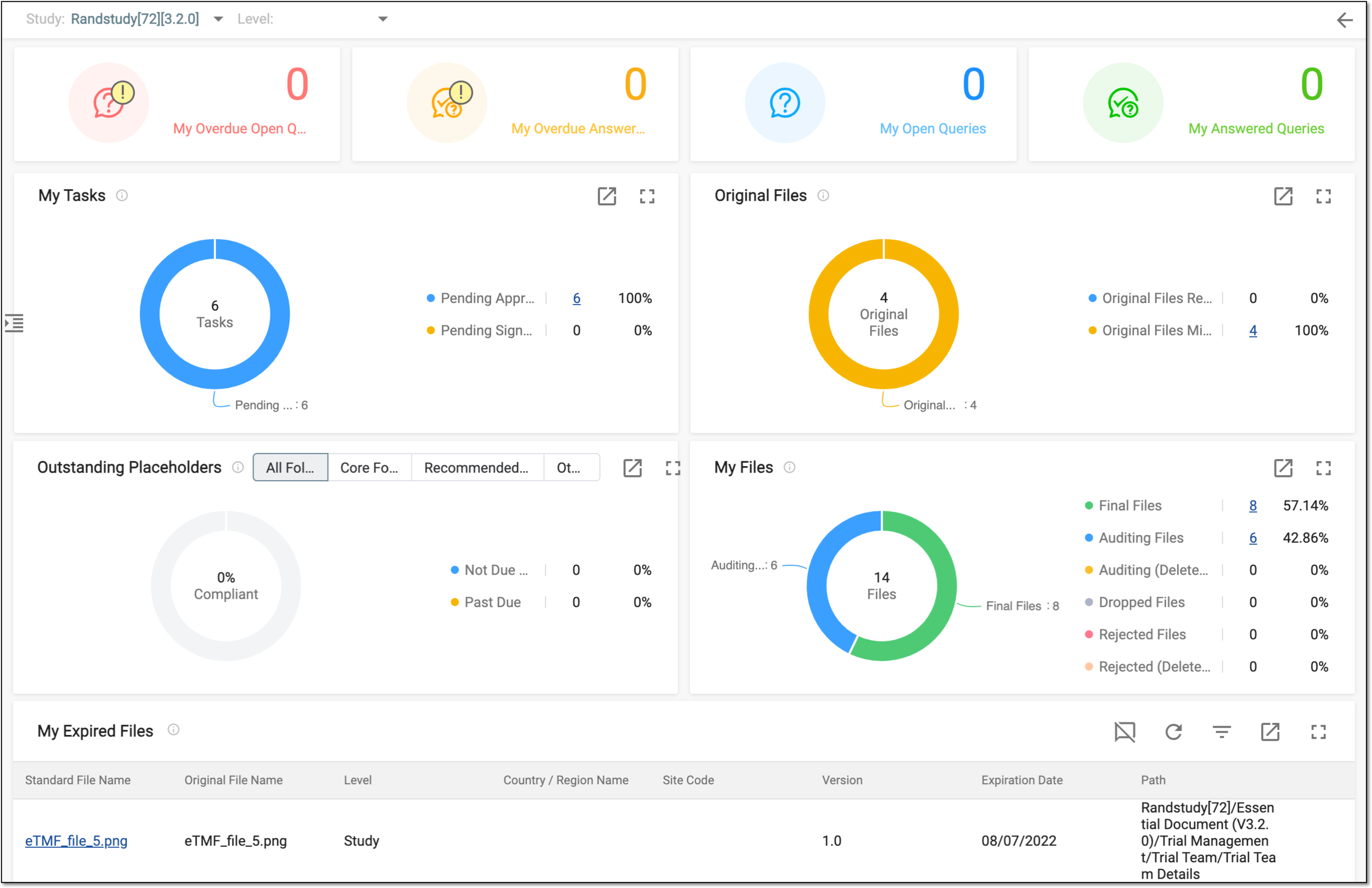
Task: Click the My Overdue Open Queries icon
Action: pos(109,103)
